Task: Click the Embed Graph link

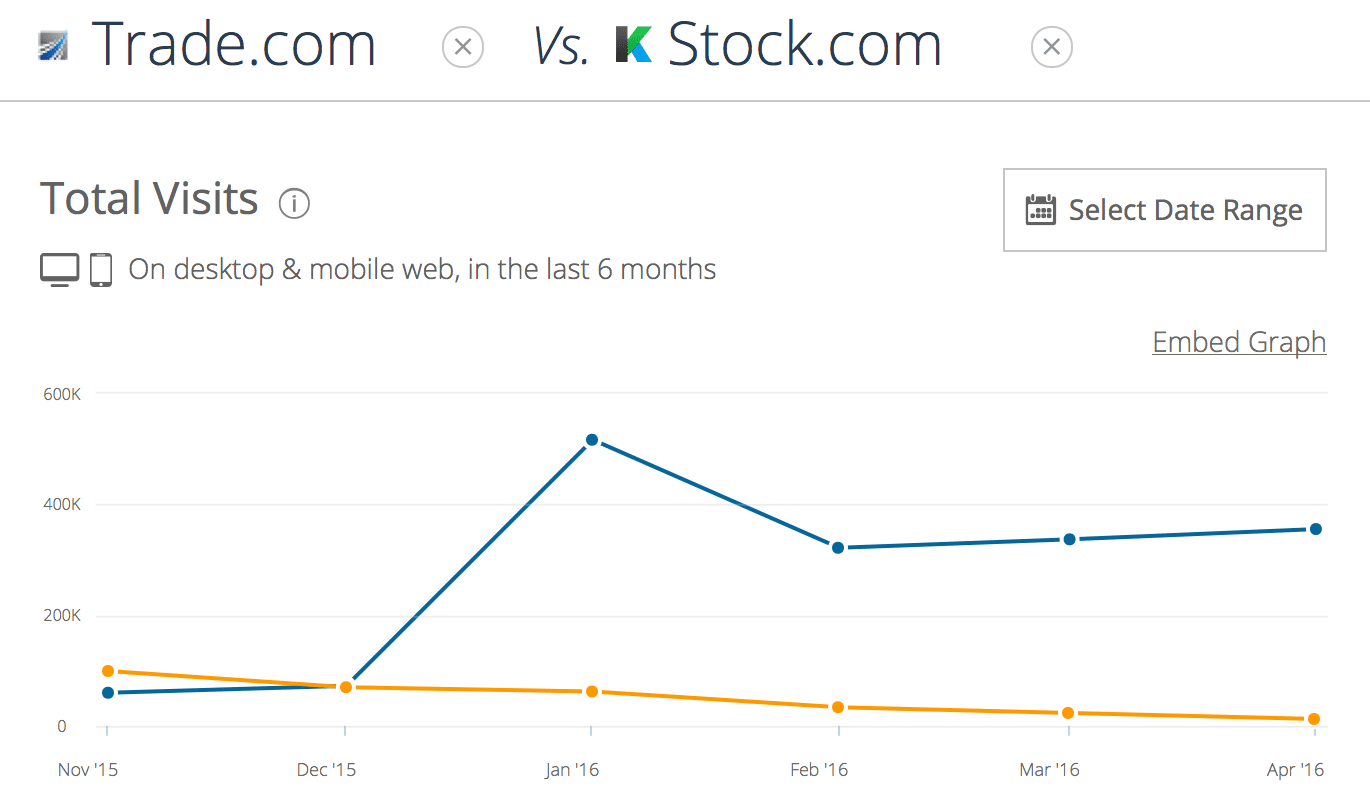Action: click(1239, 342)
